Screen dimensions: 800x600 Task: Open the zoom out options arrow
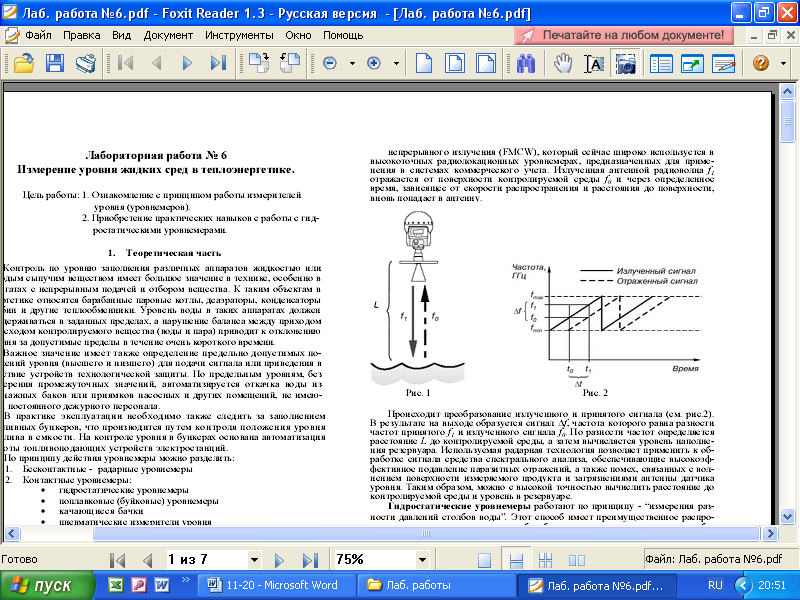[352, 64]
